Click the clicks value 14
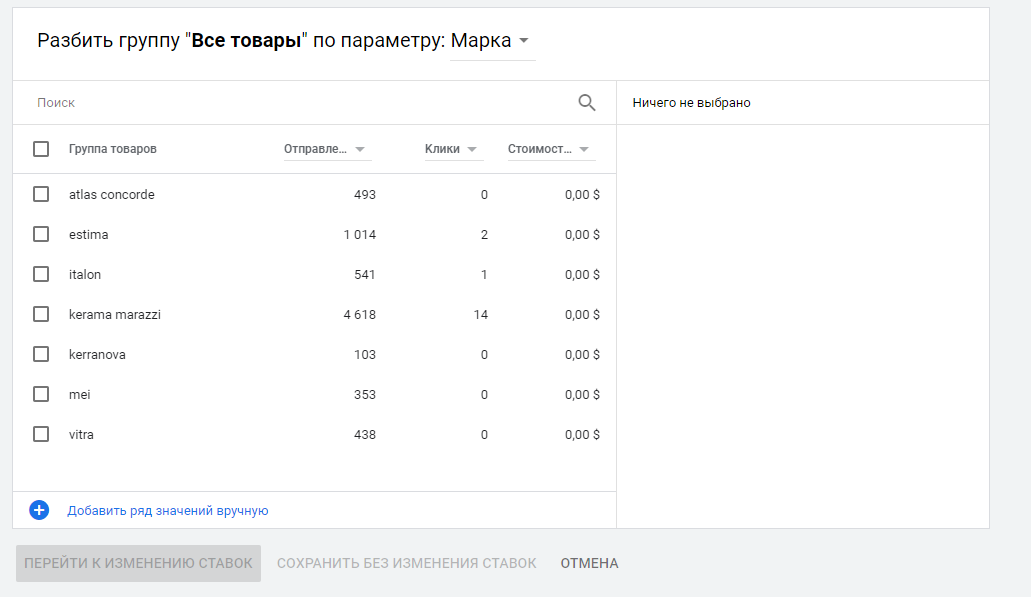 coord(481,315)
